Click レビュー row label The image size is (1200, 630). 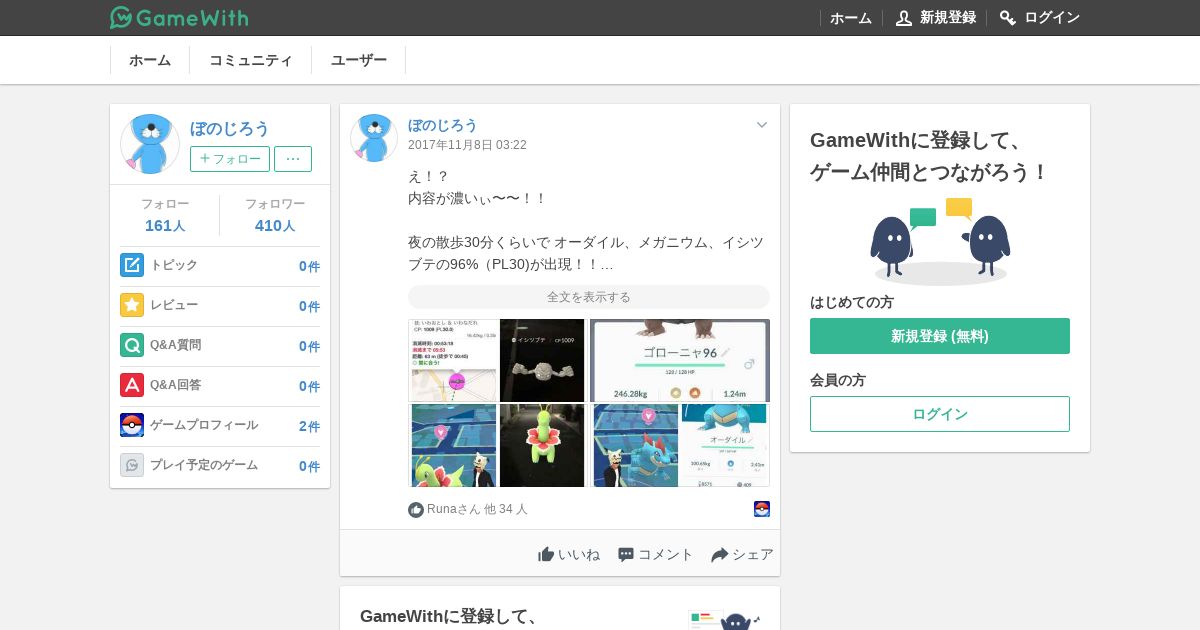coord(174,305)
